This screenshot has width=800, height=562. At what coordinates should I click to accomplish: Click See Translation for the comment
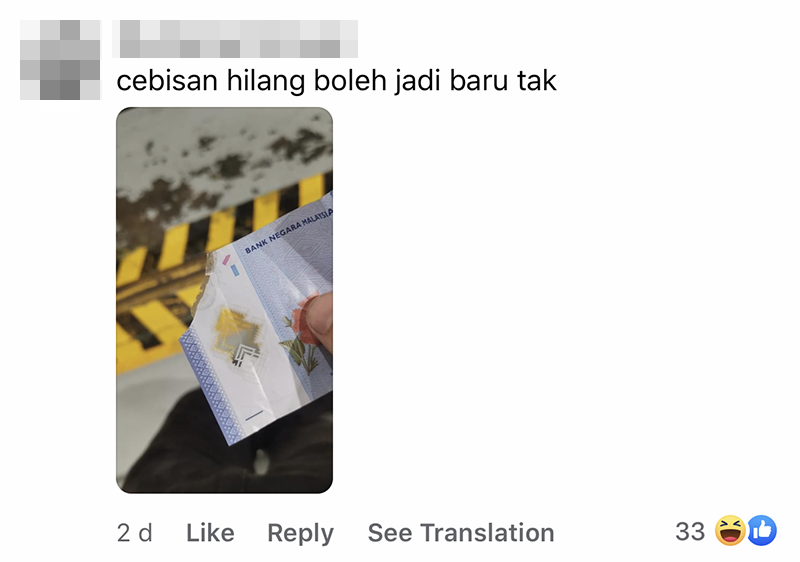[x=461, y=533]
